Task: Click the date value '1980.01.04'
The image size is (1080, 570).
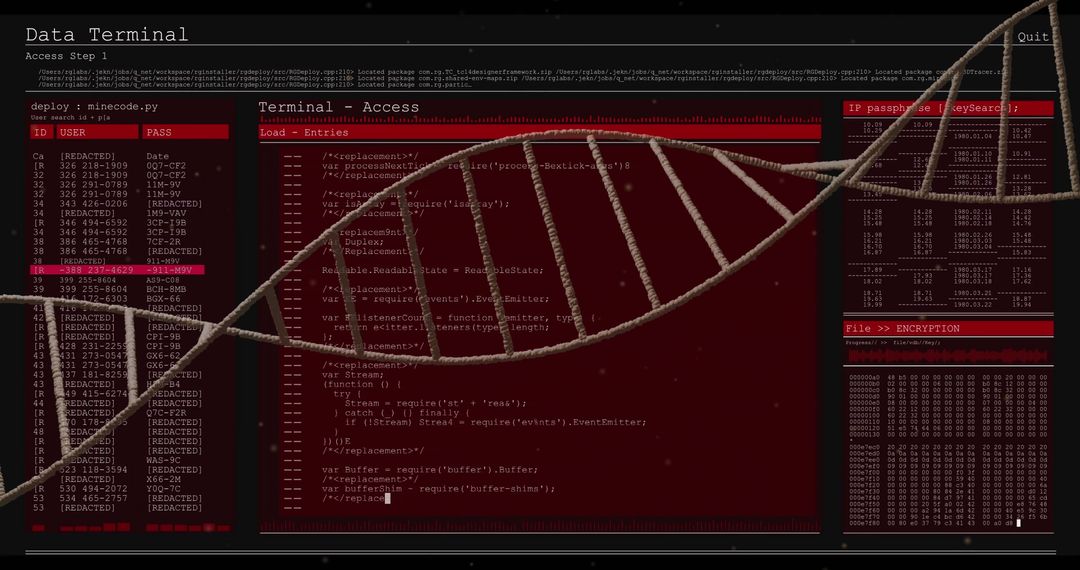Action: tap(973, 136)
